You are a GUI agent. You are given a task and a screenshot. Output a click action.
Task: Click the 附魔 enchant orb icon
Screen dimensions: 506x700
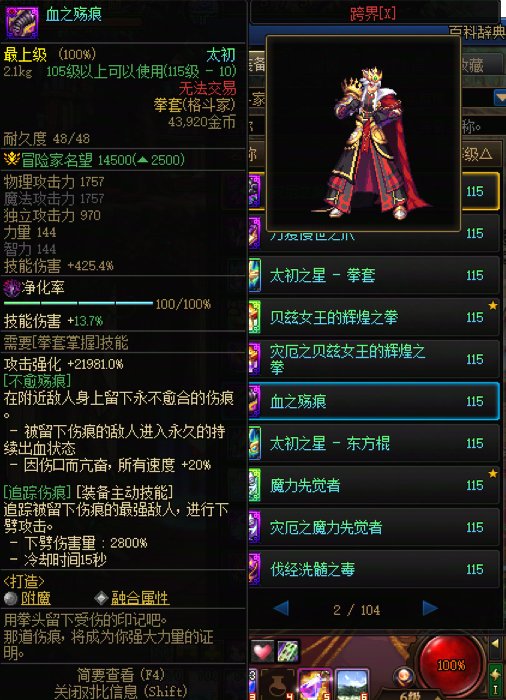click(x=10, y=598)
